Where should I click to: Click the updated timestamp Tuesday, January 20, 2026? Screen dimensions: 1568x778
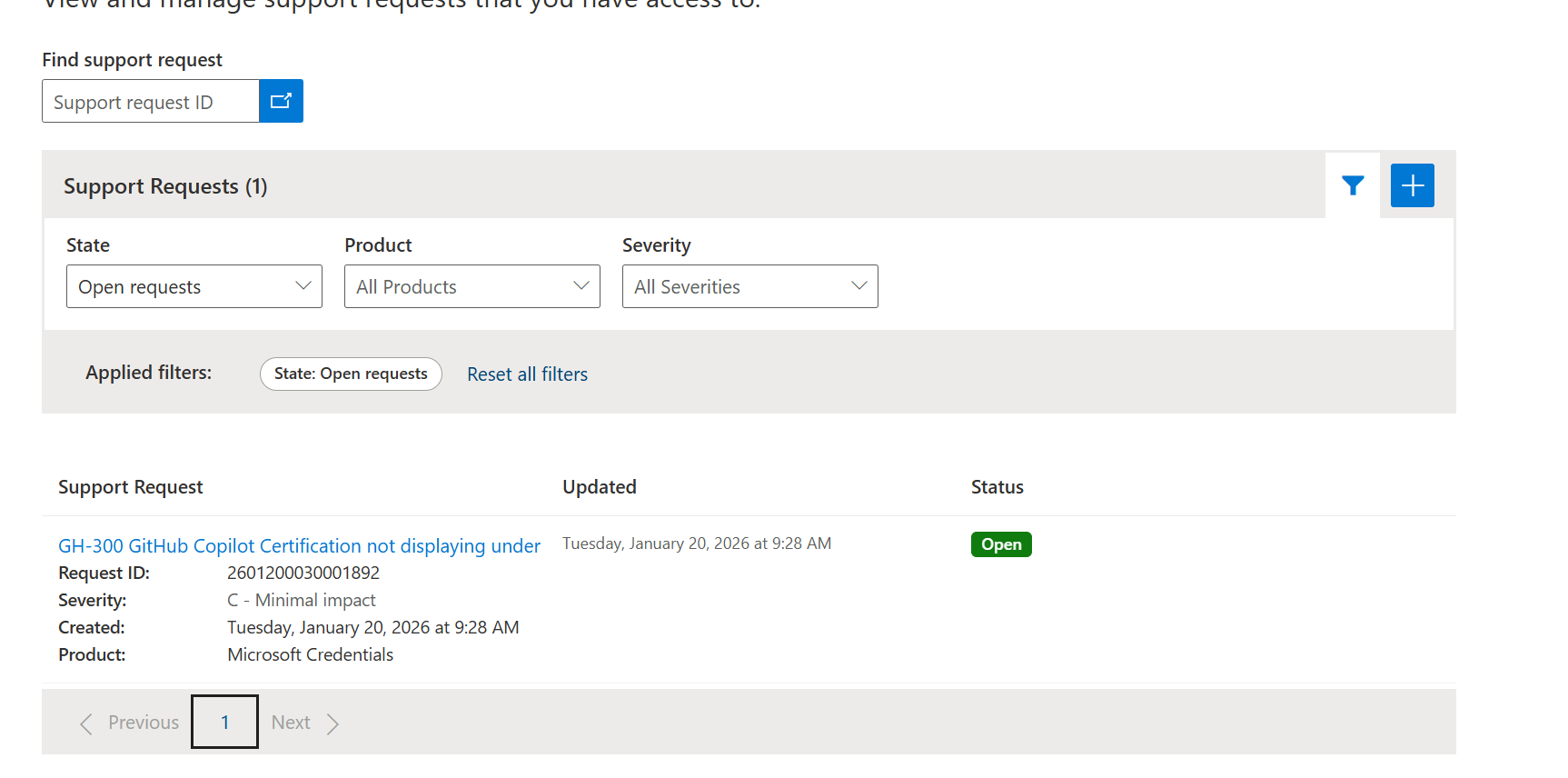(x=697, y=544)
